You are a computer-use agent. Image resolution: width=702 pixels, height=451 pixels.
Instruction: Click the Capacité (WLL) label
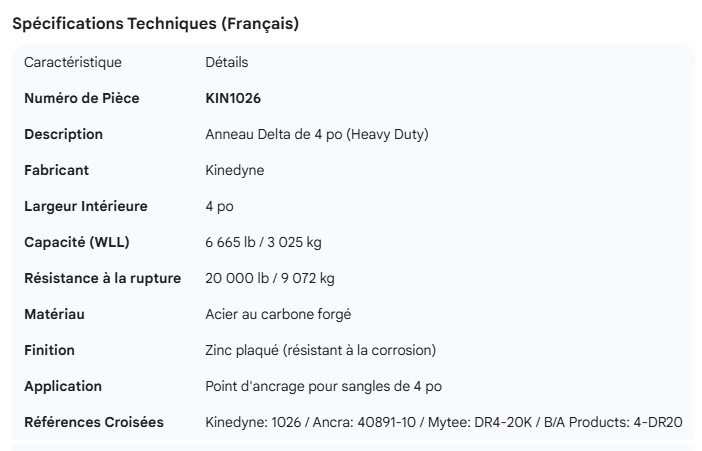tap(77, 242)
